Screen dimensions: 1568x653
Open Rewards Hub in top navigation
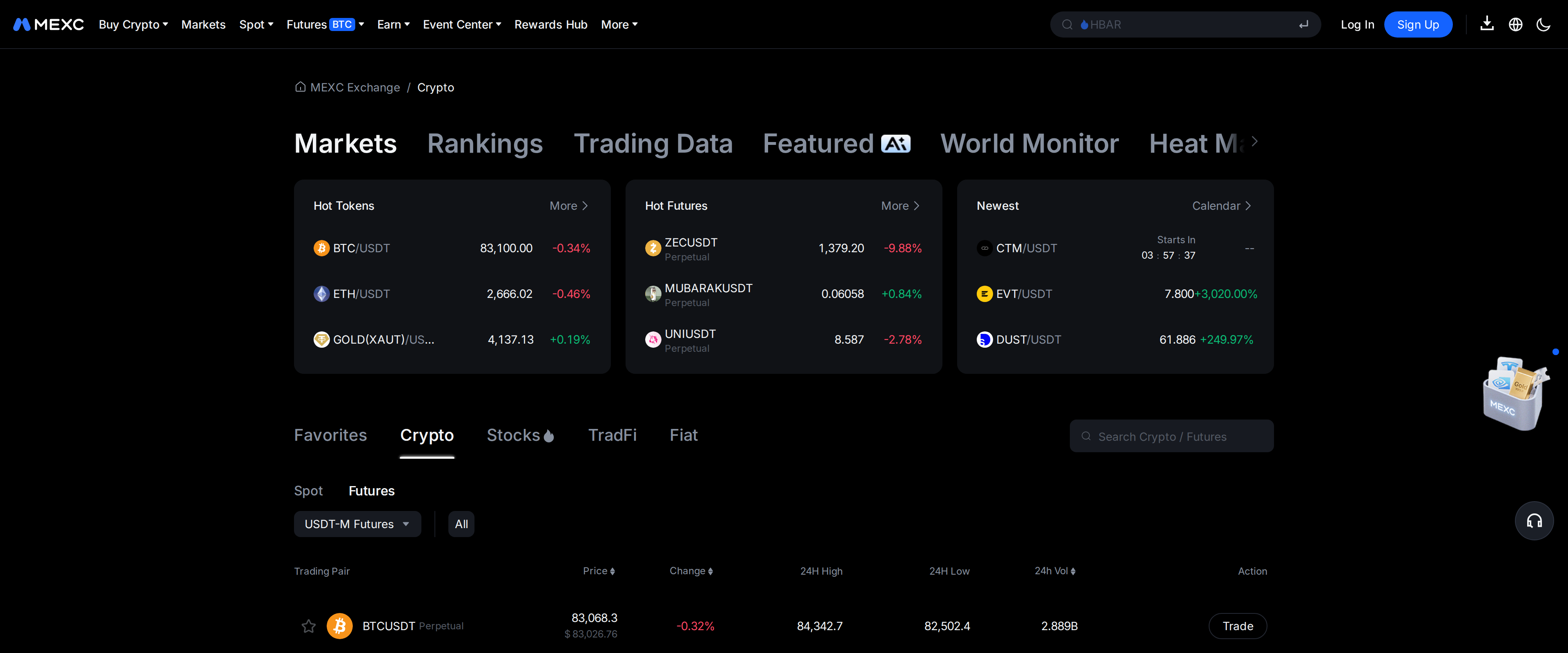pos(550,24)
